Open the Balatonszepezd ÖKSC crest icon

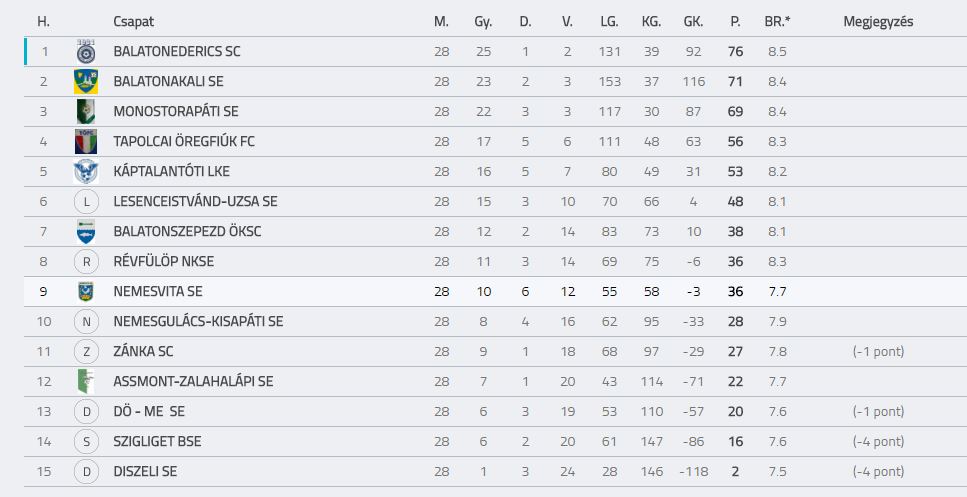pos(86,231)
